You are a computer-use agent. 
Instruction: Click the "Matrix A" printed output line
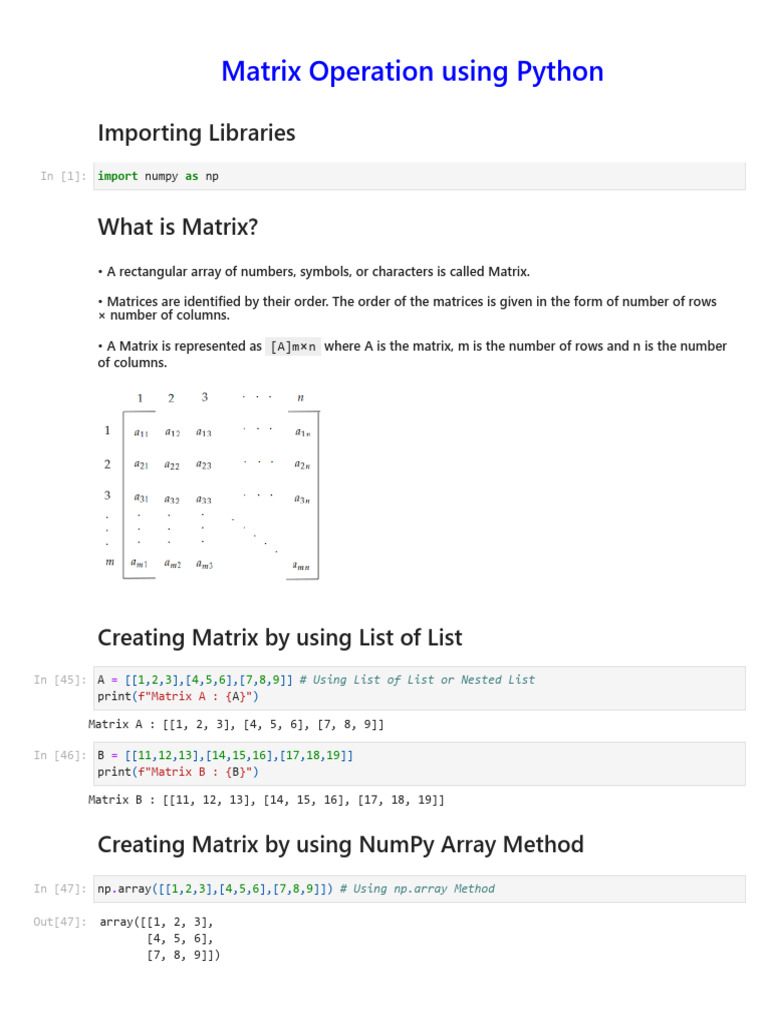click(236, 724)
